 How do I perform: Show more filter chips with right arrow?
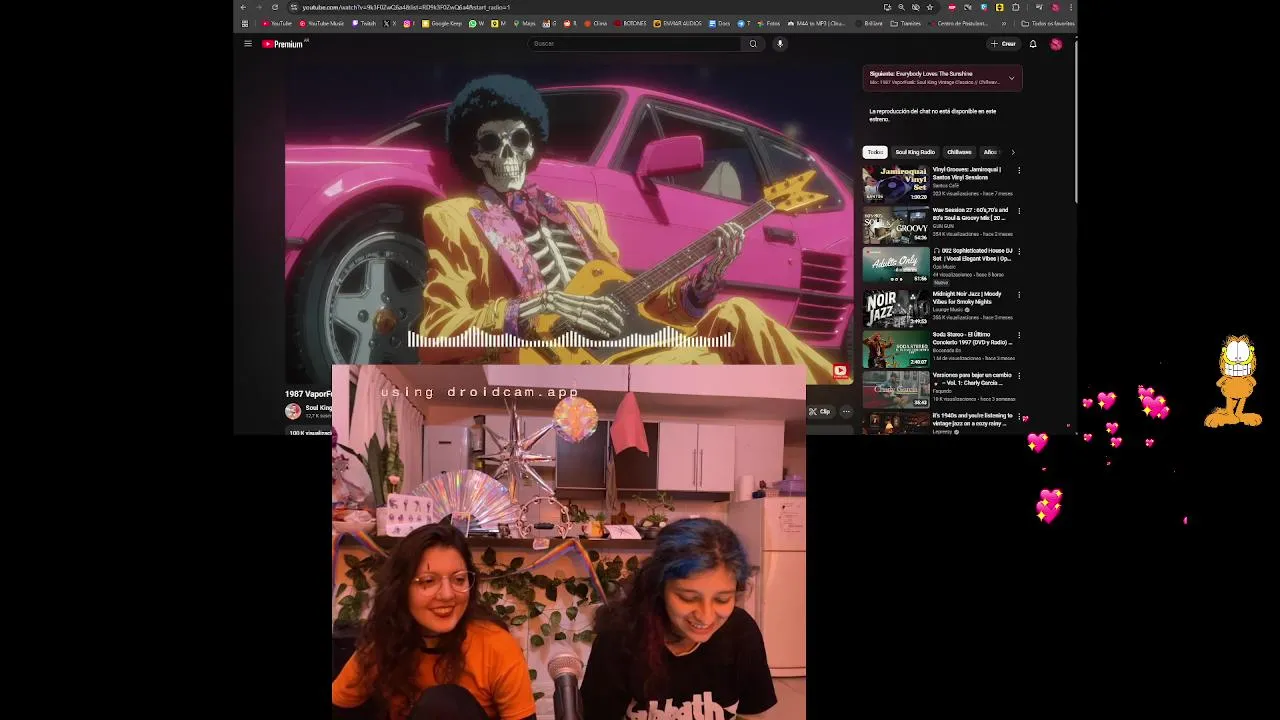(x=1012, y=152)
